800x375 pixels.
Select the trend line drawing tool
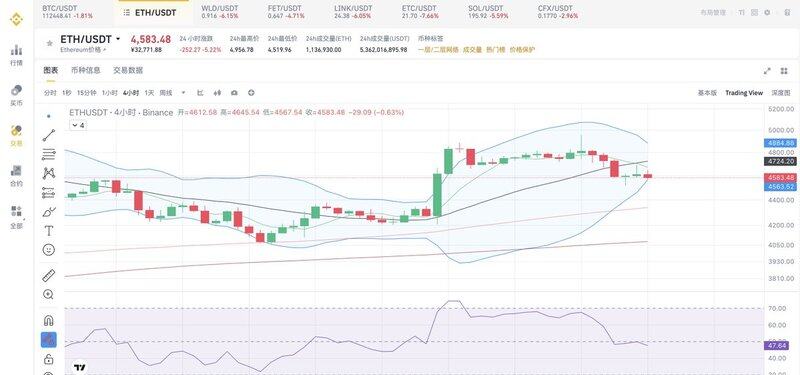[49, 135]
